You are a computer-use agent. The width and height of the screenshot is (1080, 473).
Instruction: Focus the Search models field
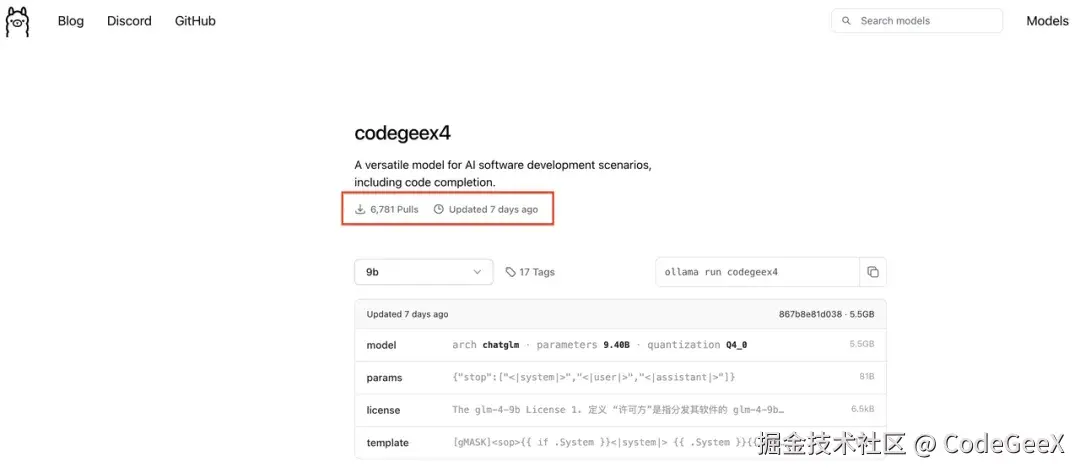point(917,21)
